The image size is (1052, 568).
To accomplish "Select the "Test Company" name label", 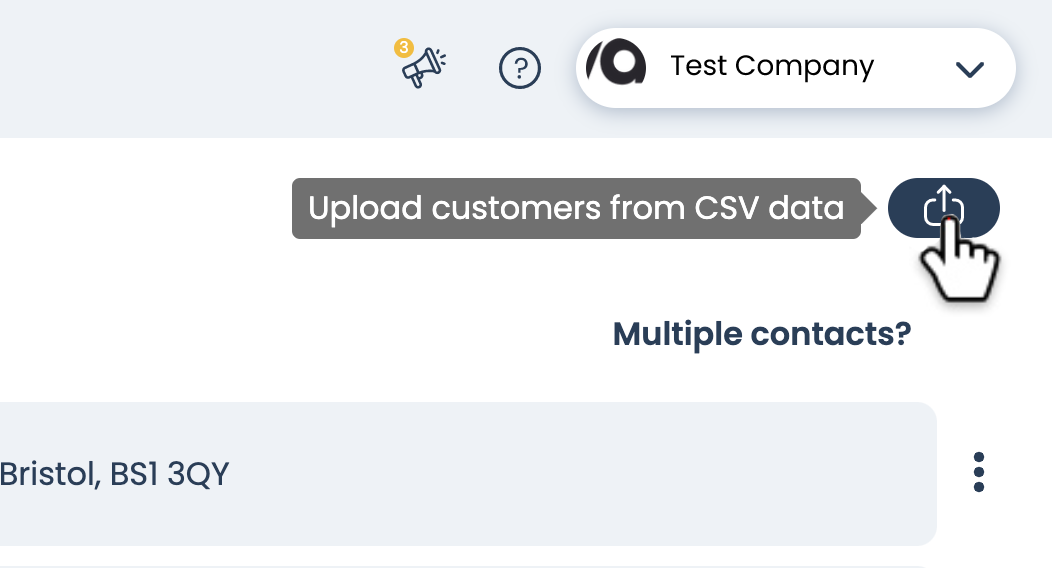I will click(772, 67).
